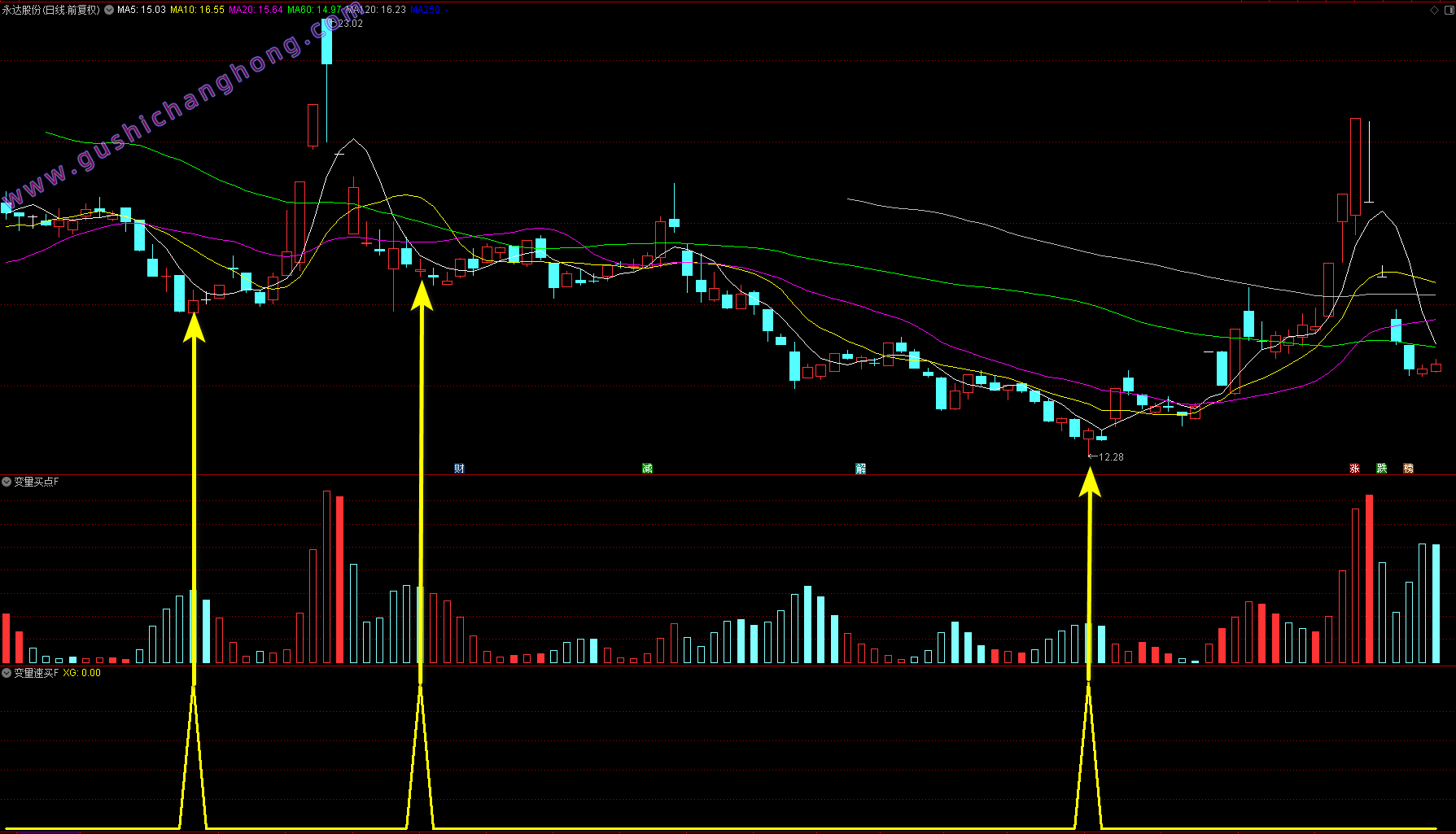Viewport: 1456px width, 834px height.
Task: Toggle the side panel icon at top right
Action: pyautogui.click(x=1448, y=10)
